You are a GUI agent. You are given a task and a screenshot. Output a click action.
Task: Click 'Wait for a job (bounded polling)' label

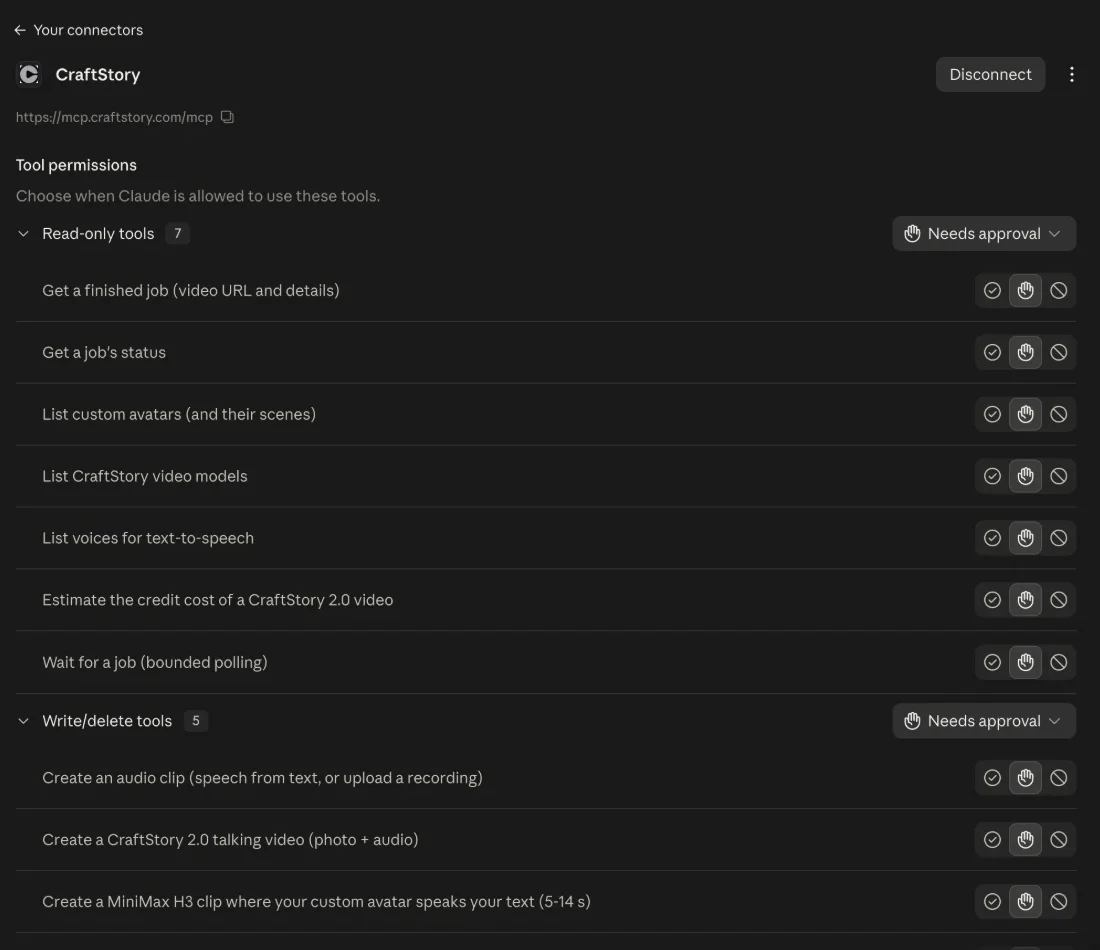(x=155, y=662)
